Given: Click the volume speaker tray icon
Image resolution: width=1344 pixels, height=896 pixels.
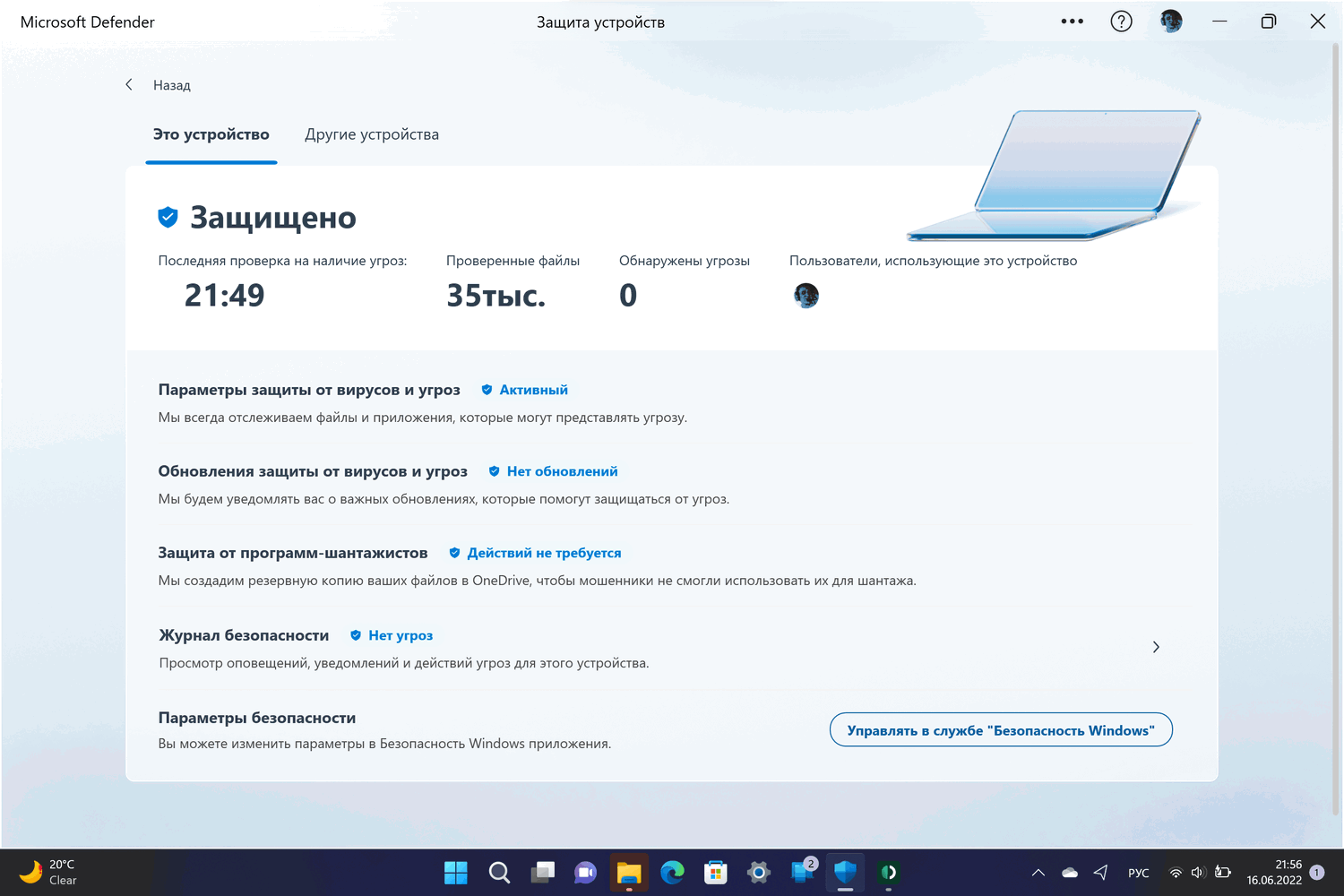Looking at the screenshot, I should [1198, 873].
